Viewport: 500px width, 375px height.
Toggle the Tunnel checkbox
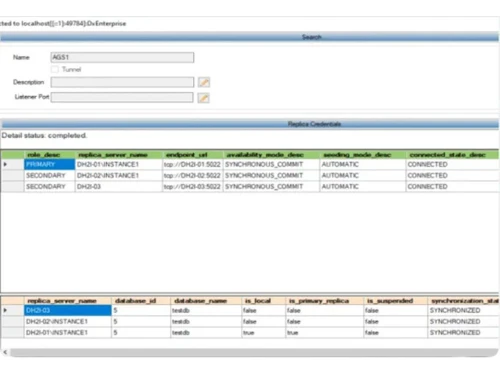[55, 69]
